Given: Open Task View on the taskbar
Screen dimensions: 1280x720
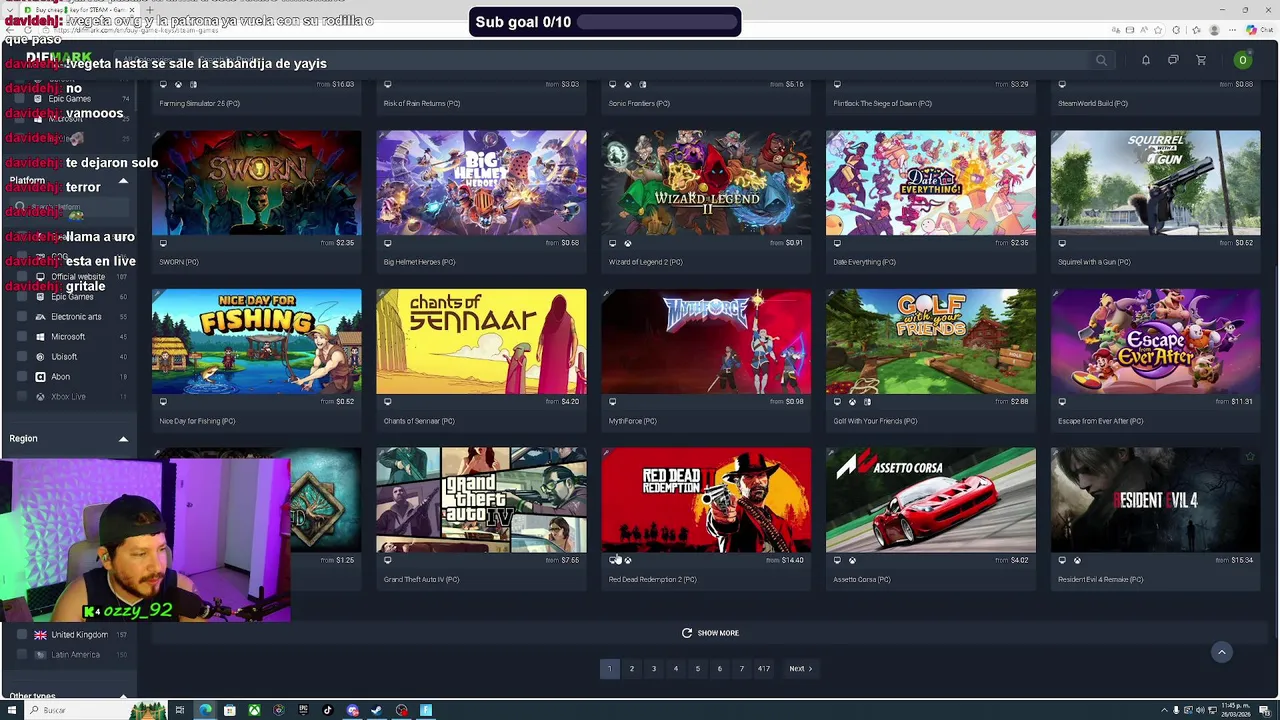Looking at the screenshot, I should tap(180, 711).
